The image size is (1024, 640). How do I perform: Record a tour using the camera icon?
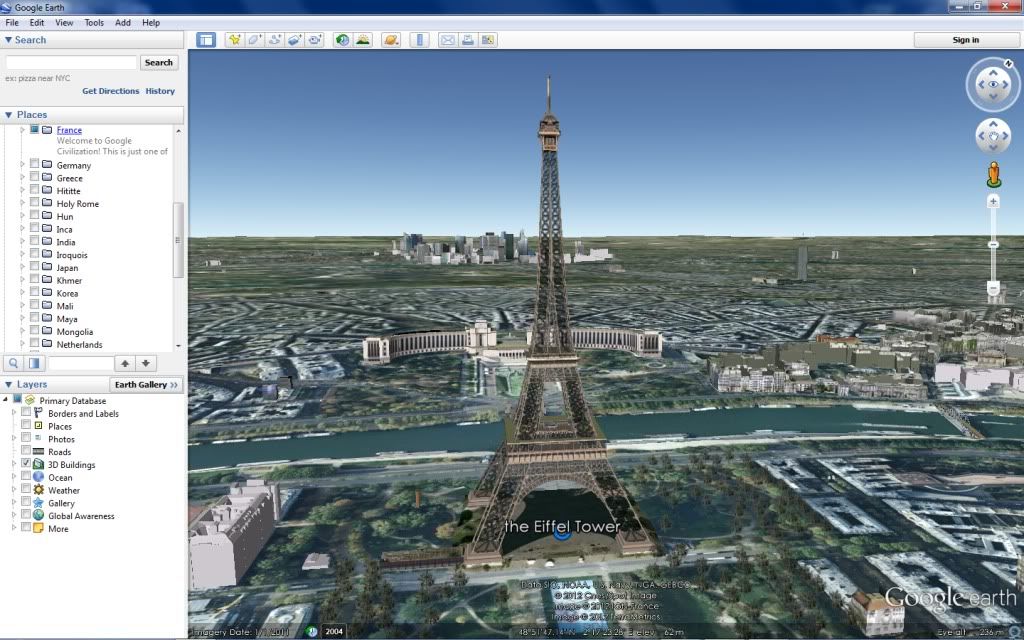coord(315,40)
